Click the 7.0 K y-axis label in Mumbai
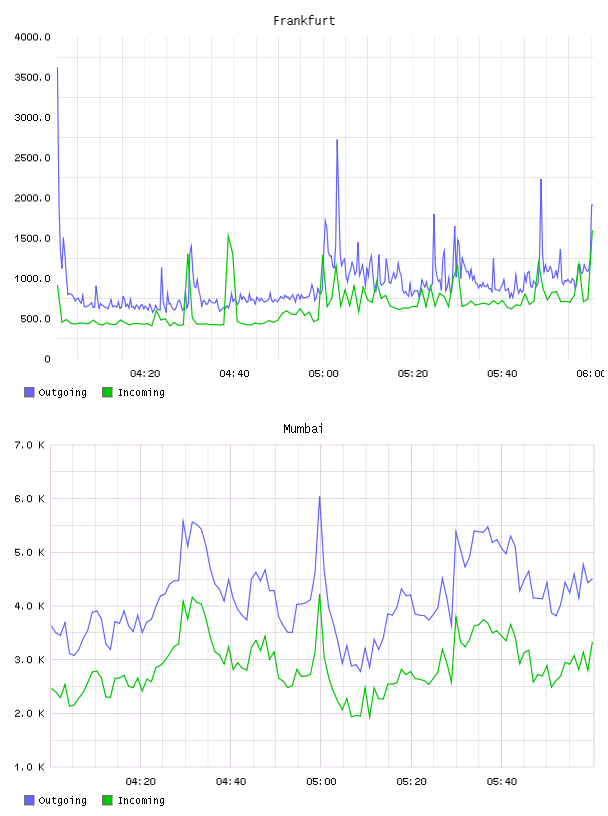 30,445
